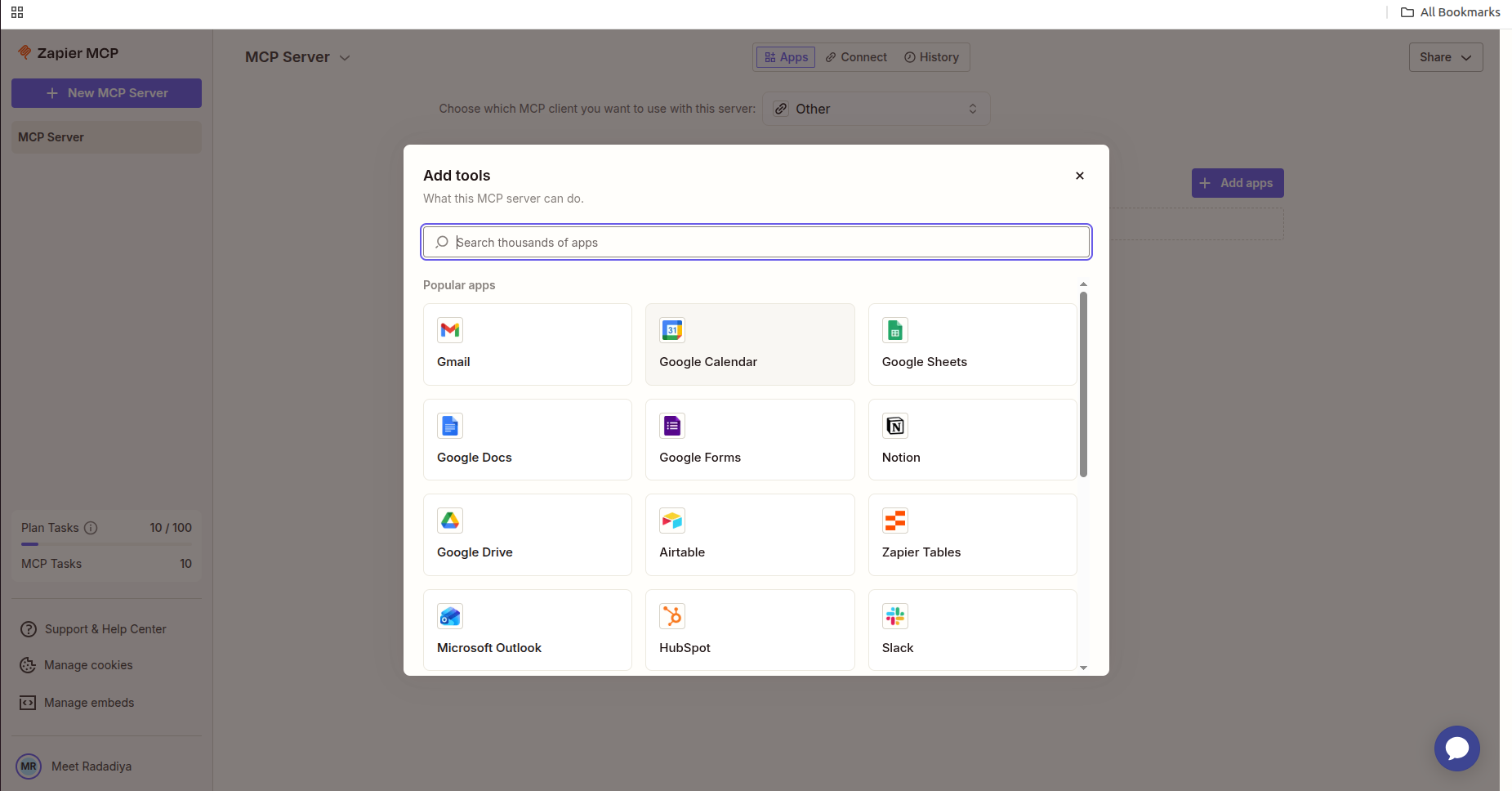The image size is (1512, 791).
Task: Select MCP Server in the sidebar
Action: tap(106, 137)
